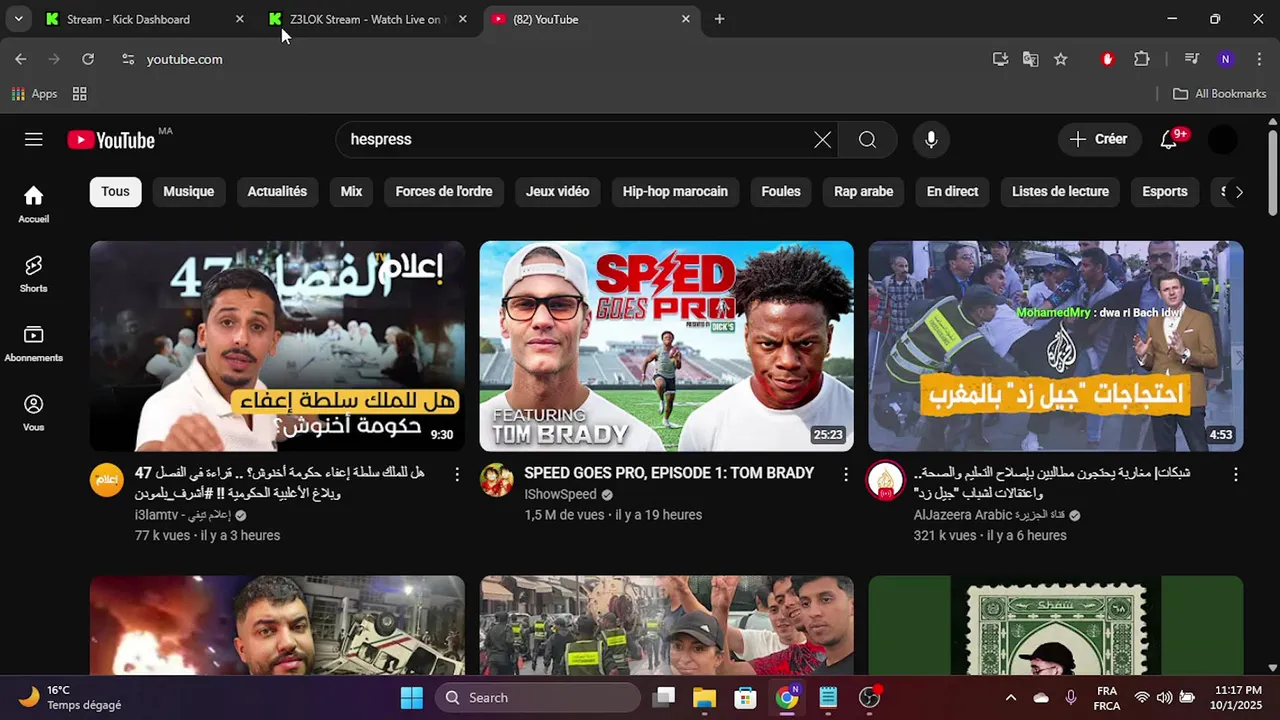The image size is (1280, 720).
Task: Click the Créer button
Action: (1099, 140)
